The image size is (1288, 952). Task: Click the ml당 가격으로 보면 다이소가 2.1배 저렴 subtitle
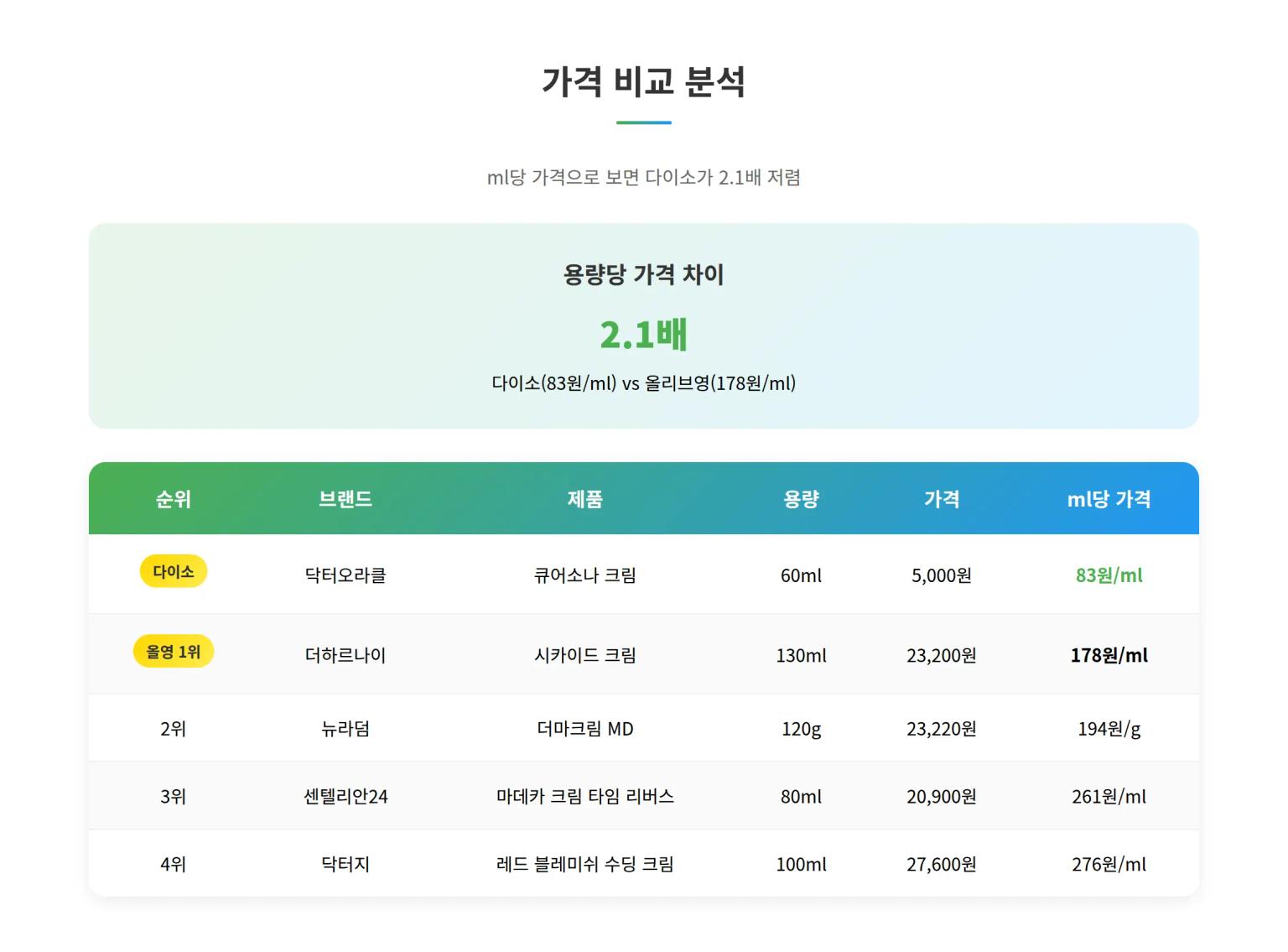(x=643, y=176)
